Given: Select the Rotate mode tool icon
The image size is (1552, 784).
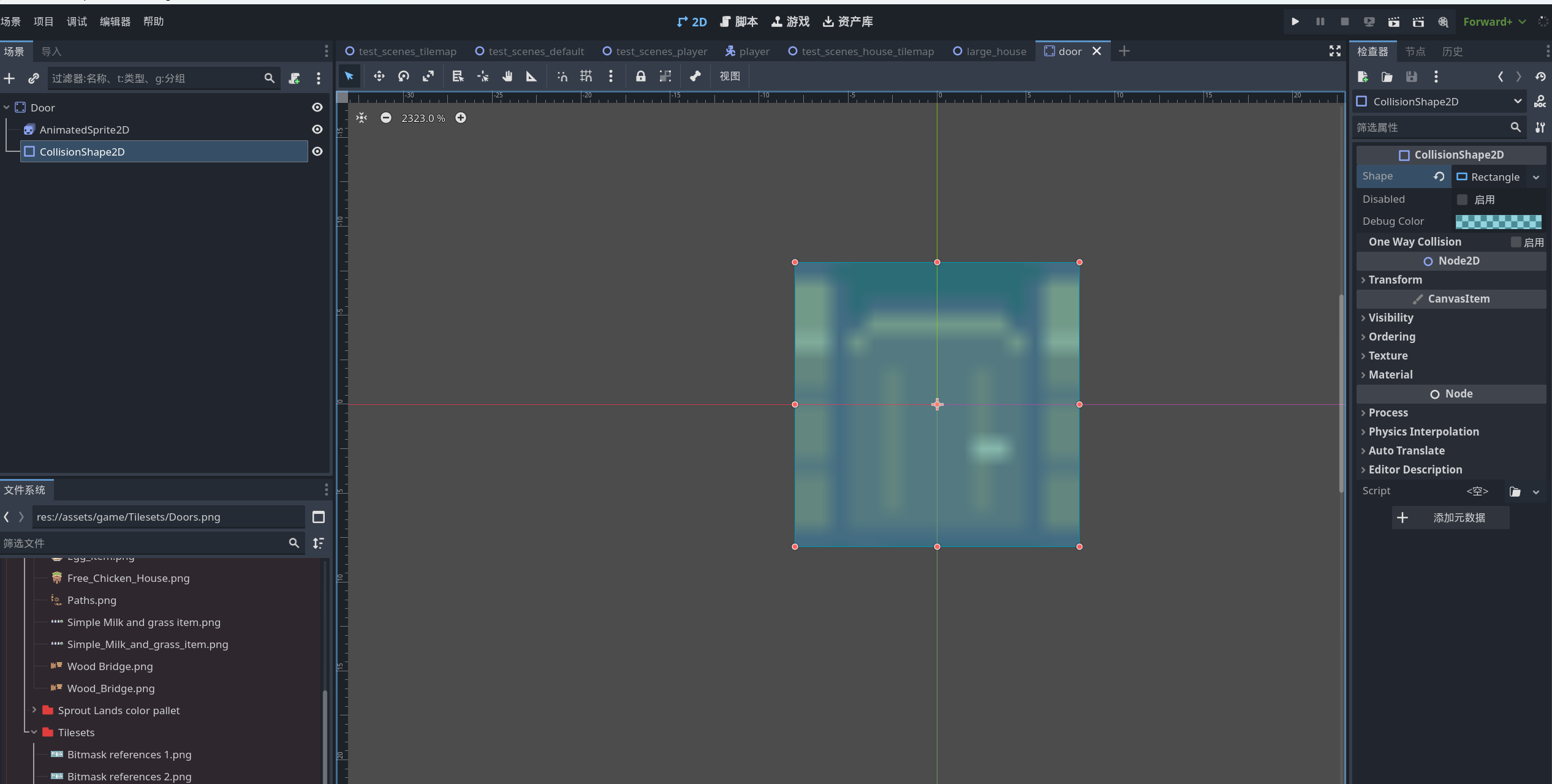Looking at the screenshot, I should tap(403, 76).
